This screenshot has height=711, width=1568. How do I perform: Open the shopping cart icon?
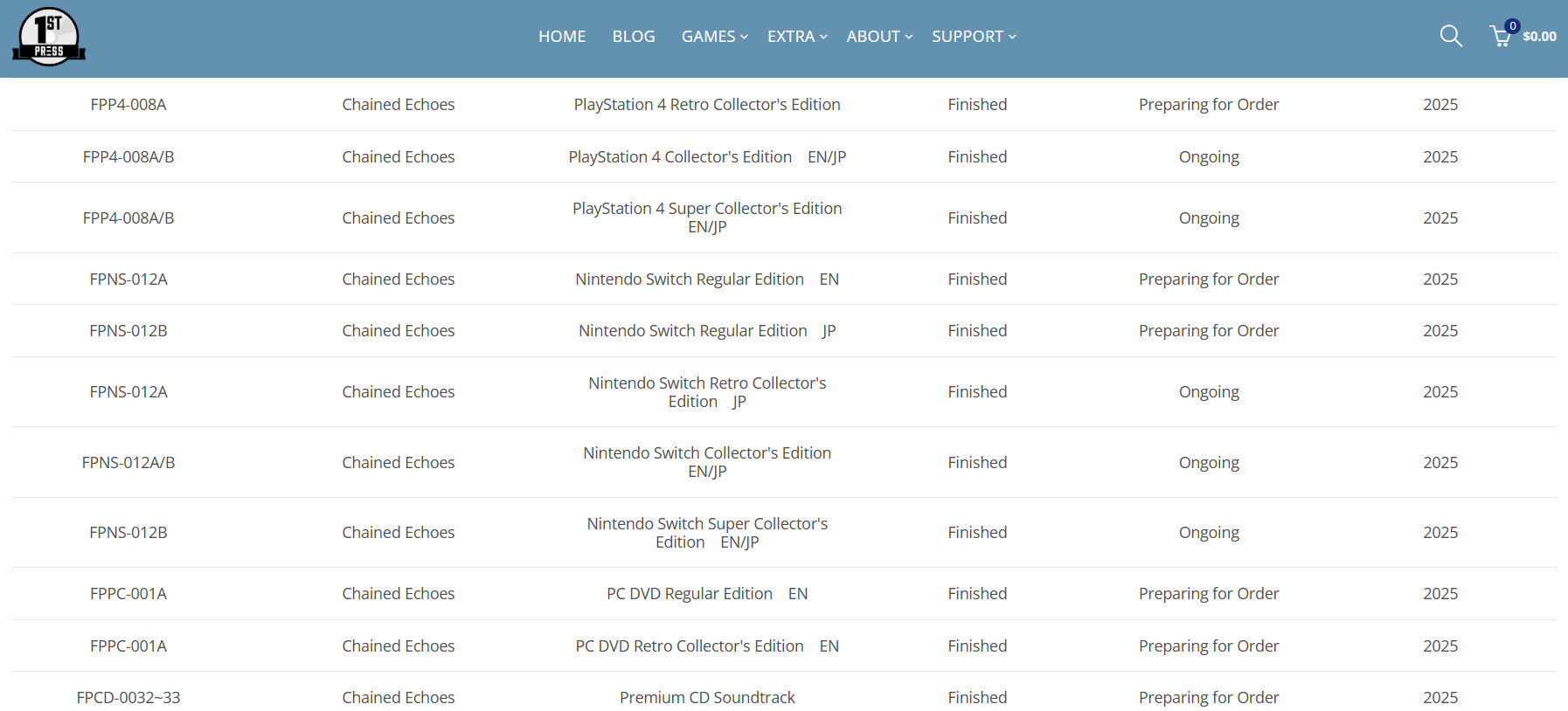click(x=1502, y=36)
